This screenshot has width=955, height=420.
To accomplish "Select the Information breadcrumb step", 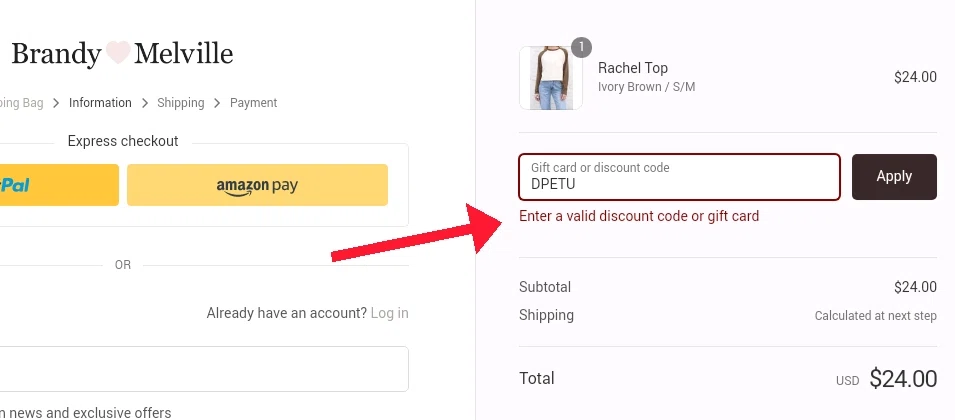I will 100,103.
